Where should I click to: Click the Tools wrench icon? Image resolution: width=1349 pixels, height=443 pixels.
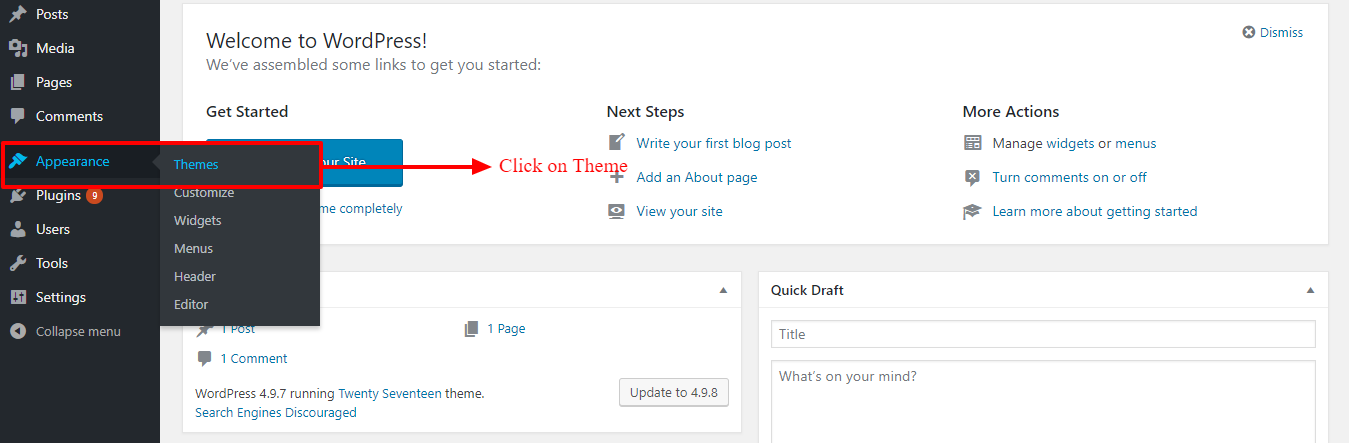tap(17, 263)
